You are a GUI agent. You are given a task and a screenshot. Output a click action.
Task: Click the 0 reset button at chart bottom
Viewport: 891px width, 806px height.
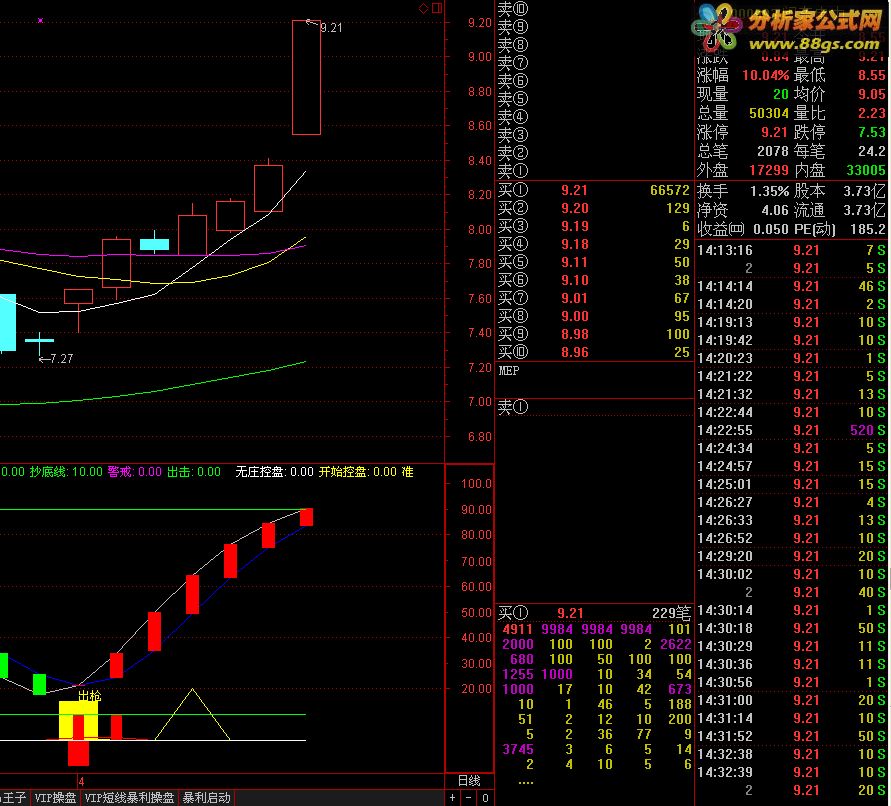tap(485, 797)
